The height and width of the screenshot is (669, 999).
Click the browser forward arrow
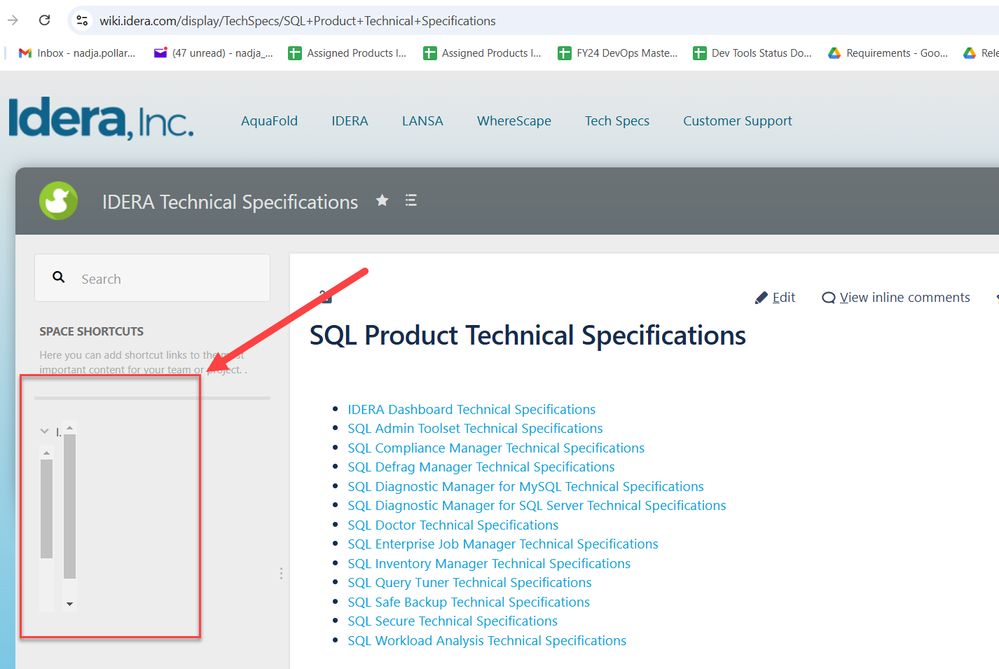point(12,20)
